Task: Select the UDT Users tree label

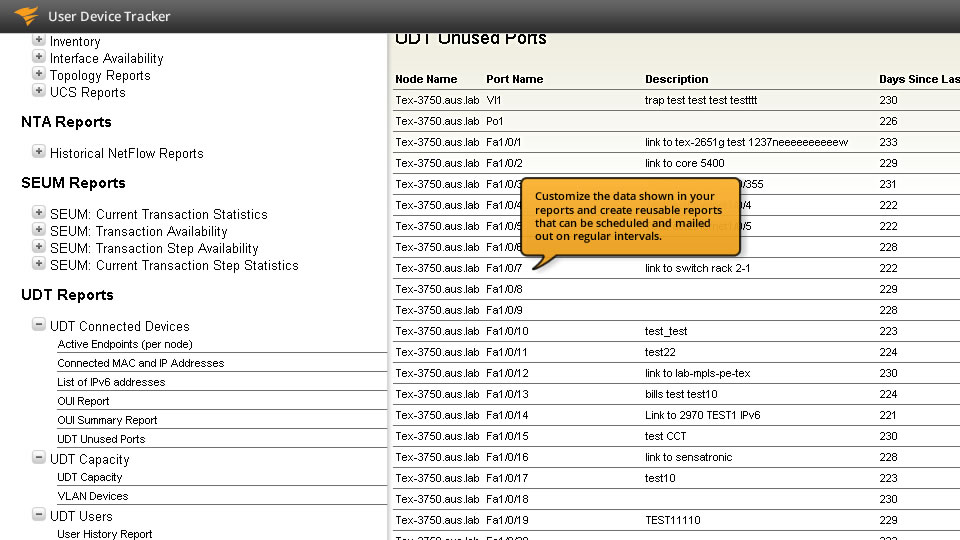Action: point(81,516)
